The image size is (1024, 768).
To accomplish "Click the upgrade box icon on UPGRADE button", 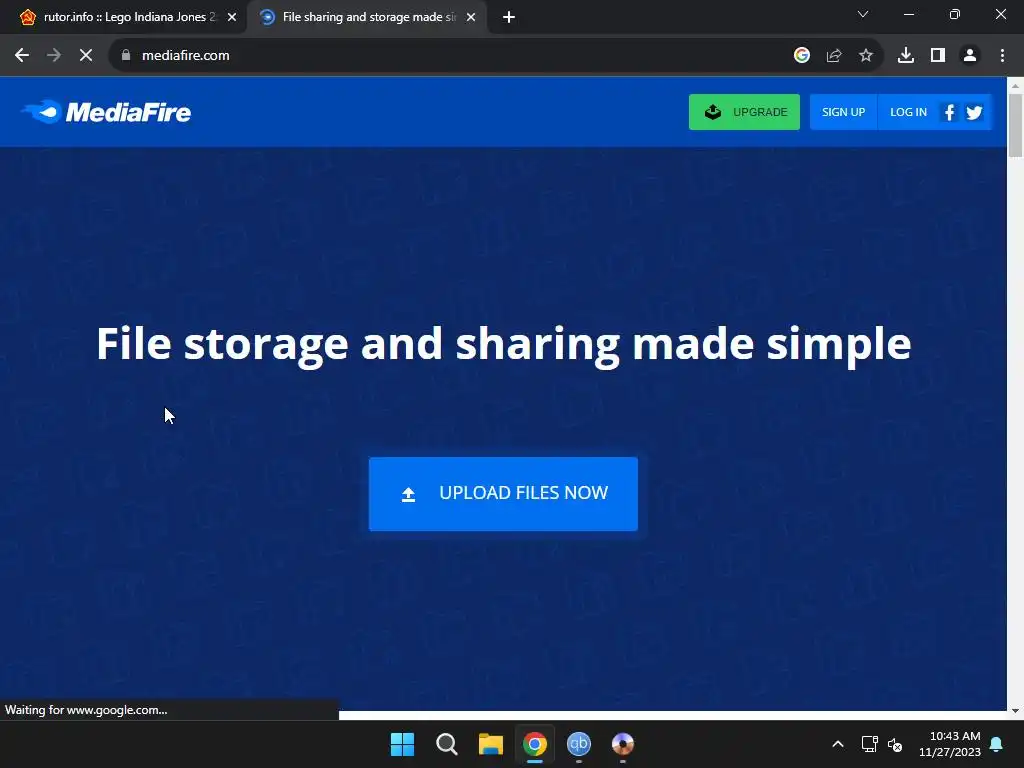I will point(712,112).
